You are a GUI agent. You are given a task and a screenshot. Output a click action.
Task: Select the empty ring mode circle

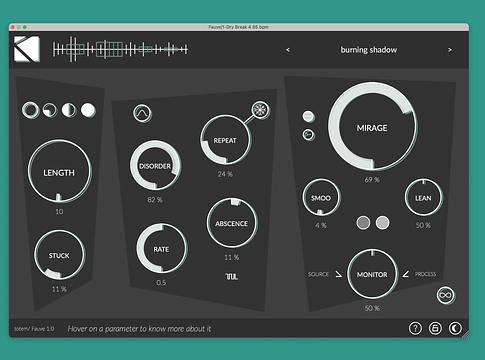(x=30, y=110)
